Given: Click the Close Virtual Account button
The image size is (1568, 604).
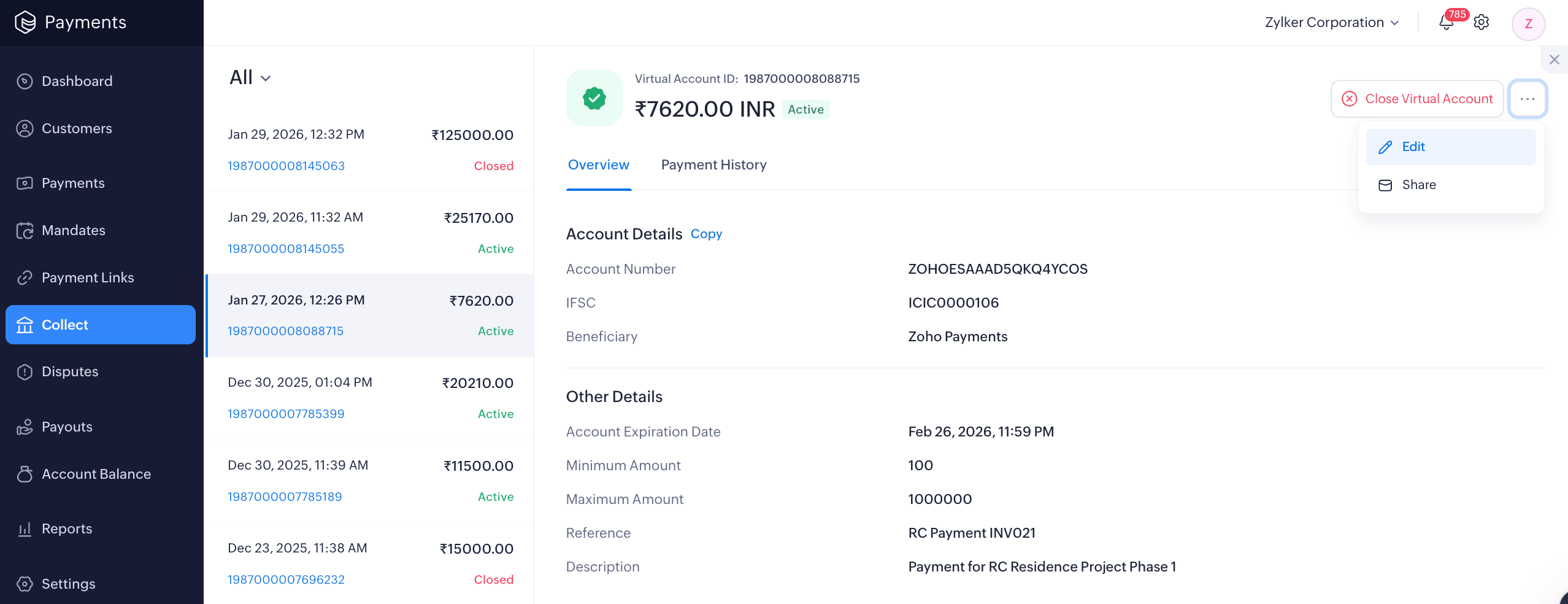Looking at the screenshot, I should [1417, 99].
